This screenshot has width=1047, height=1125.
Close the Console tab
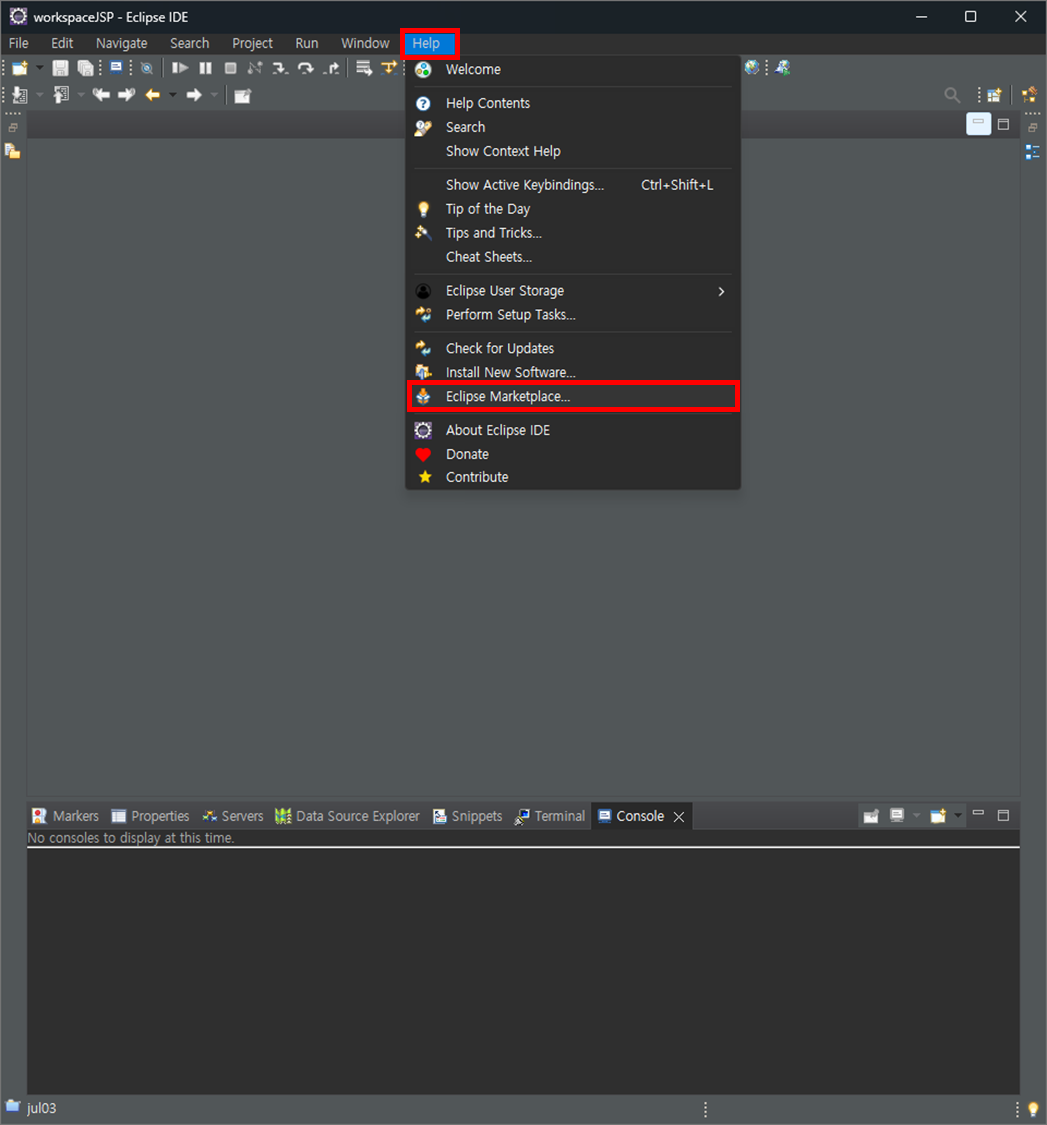679,816
